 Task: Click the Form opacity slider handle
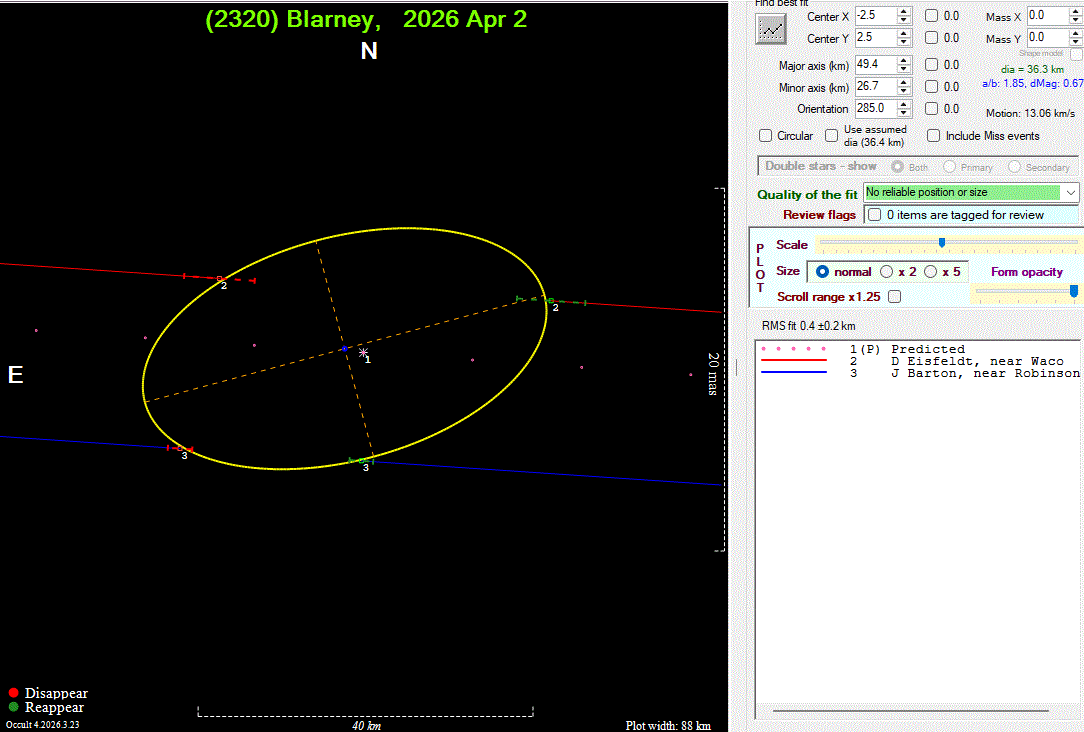[1074, 291]
